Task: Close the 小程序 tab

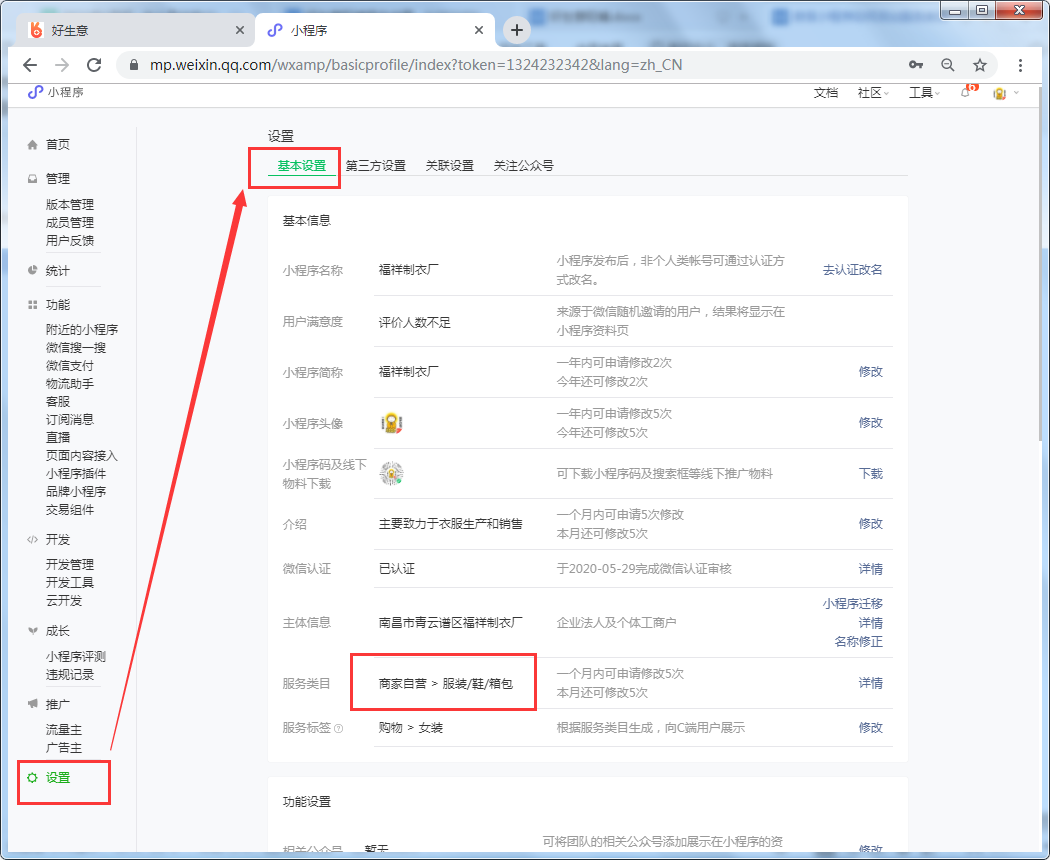Action: coord(479,30)
